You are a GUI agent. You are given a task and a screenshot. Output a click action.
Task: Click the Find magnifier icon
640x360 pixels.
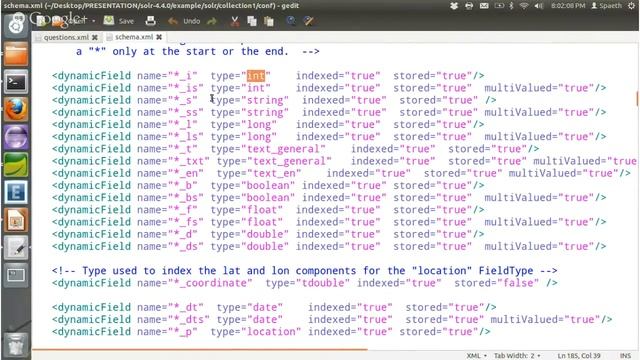(291, 21)
